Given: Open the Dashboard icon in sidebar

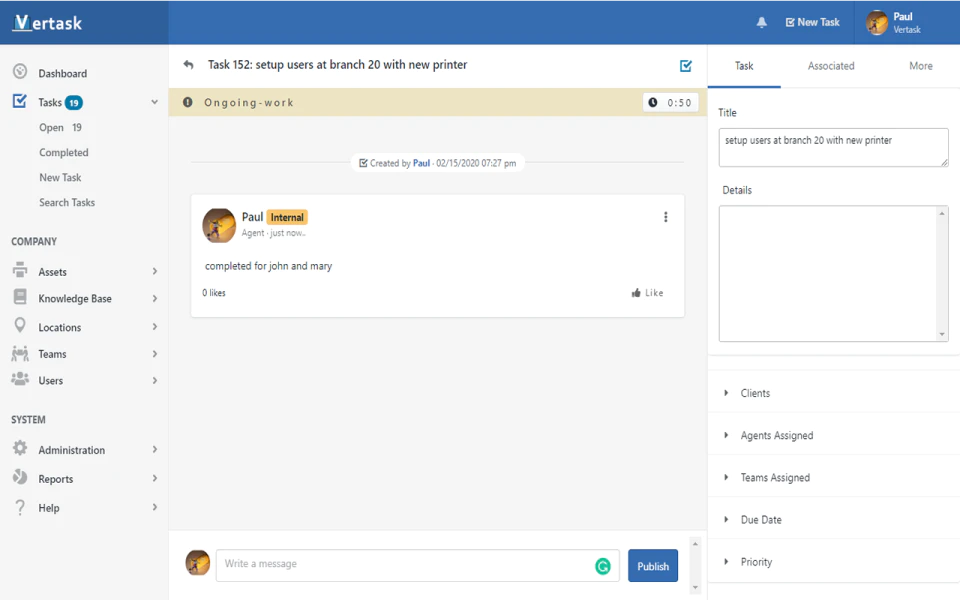Looking at the screenshot, I should (20, 72).
